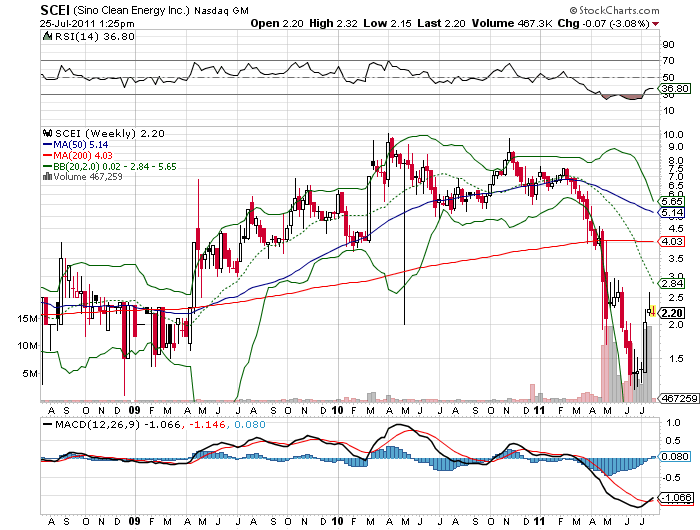Click the '10.0' price axis label
The height and width of the screenshot is (530, 700).
click(x=673, y=135)
